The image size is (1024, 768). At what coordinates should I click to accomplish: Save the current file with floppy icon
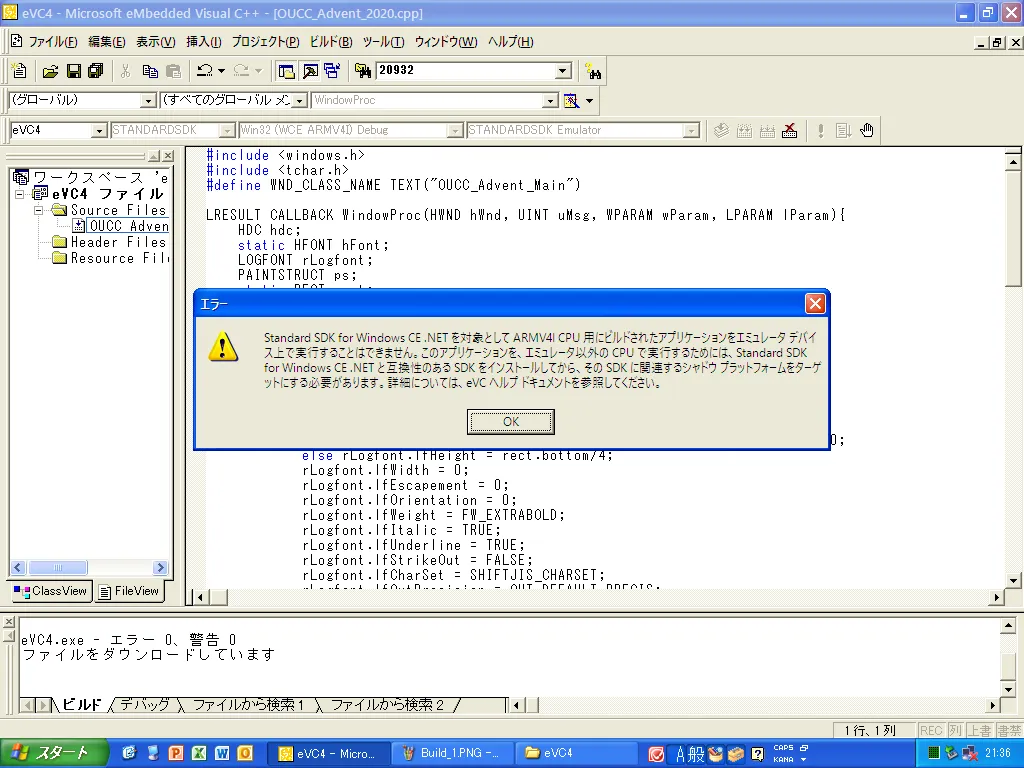(74, 71)
